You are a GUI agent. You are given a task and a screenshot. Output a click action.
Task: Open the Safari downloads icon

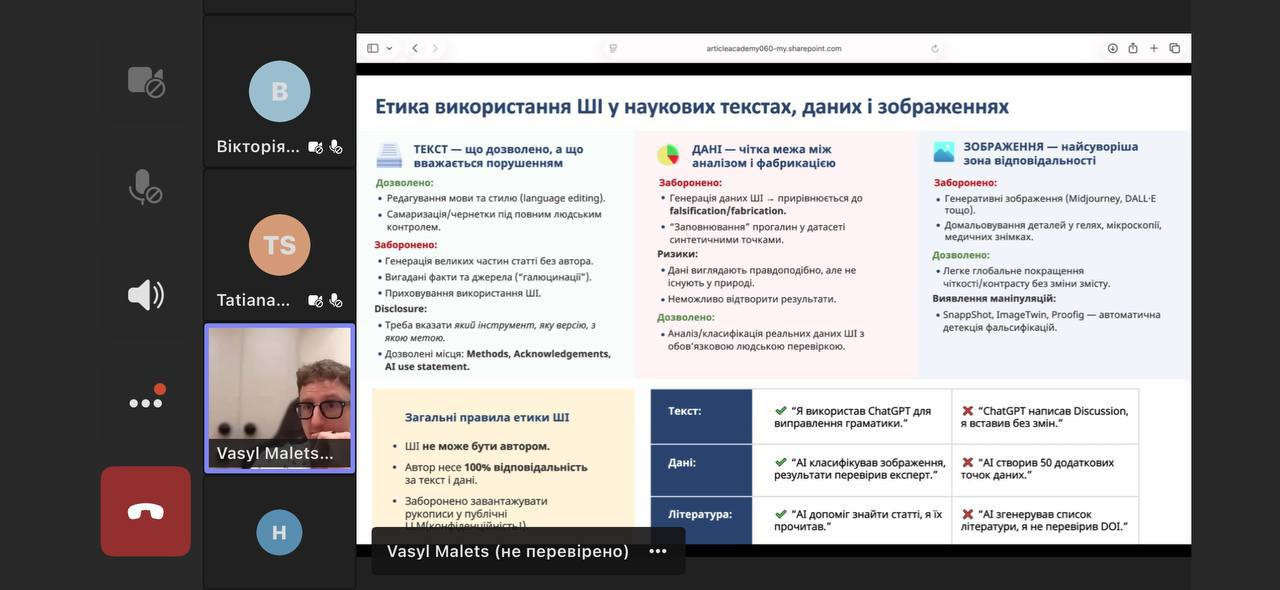1112,48
